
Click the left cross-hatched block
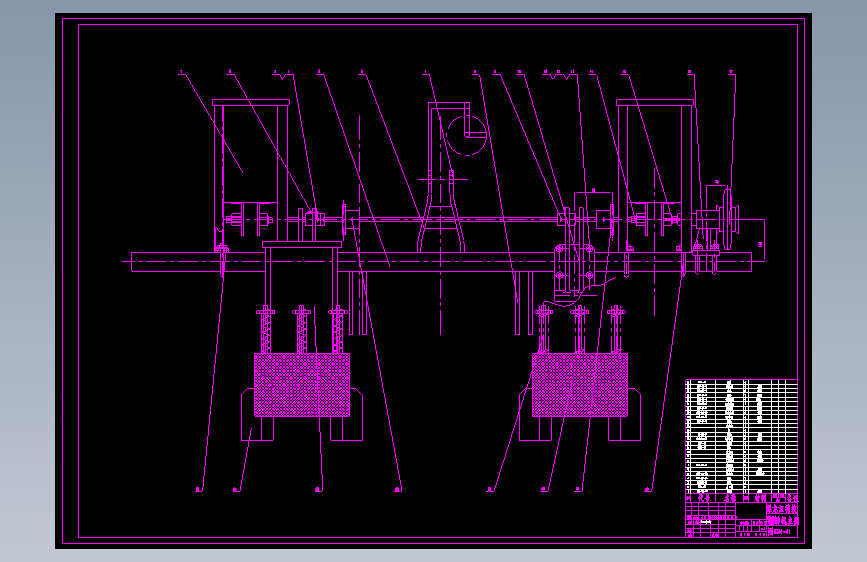pyautogui.click(x=302, y=385)
